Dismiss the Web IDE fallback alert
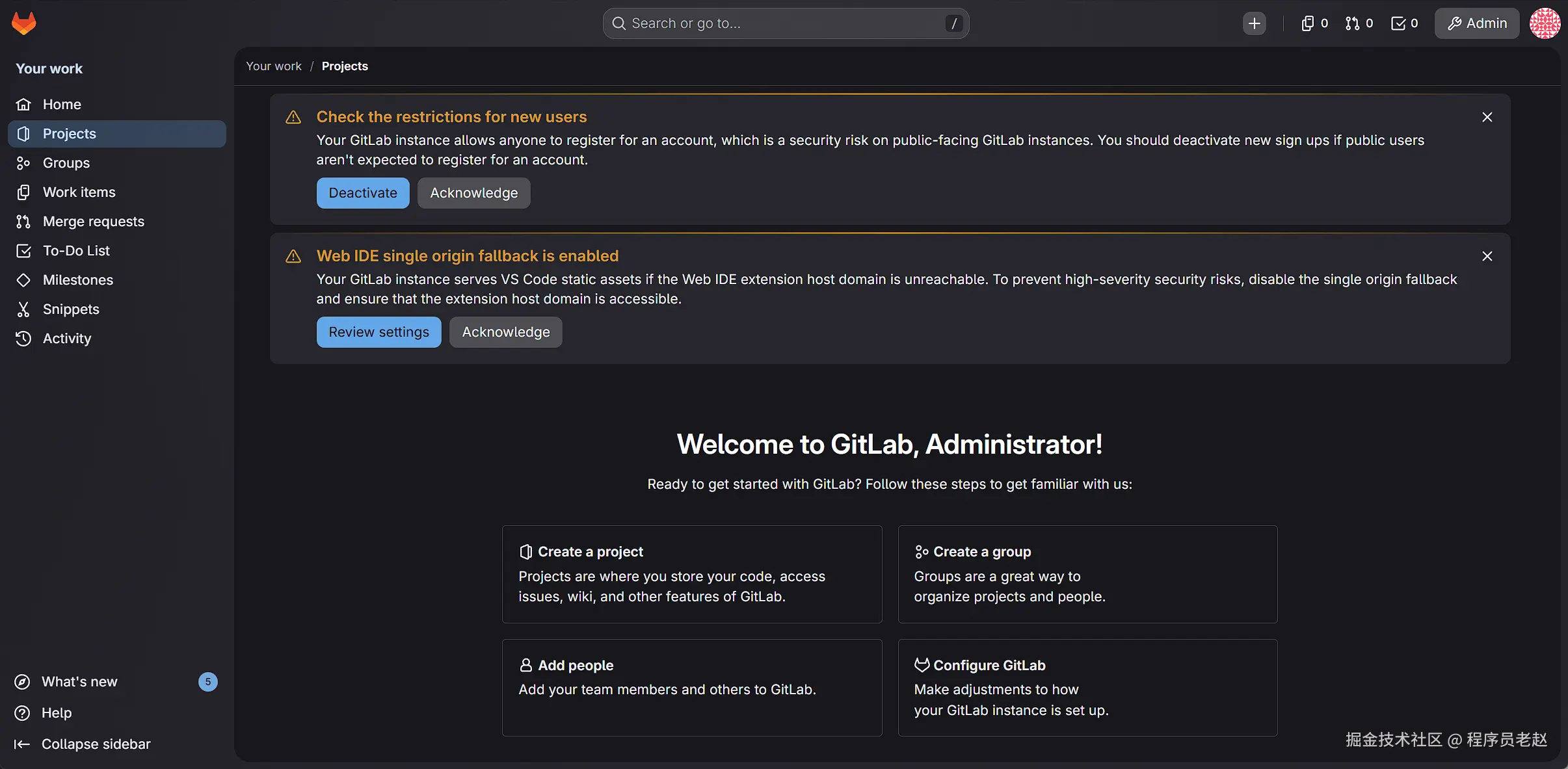 pyautogui.click(x=1487, y=256)
